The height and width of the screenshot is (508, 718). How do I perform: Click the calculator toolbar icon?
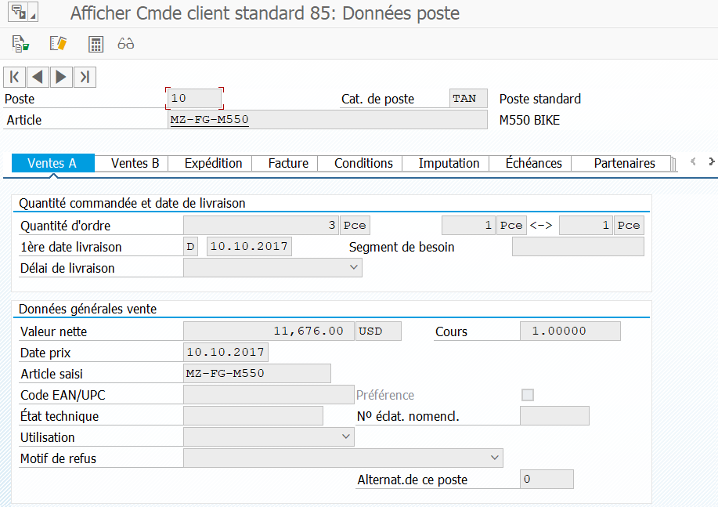click(96, 44)
